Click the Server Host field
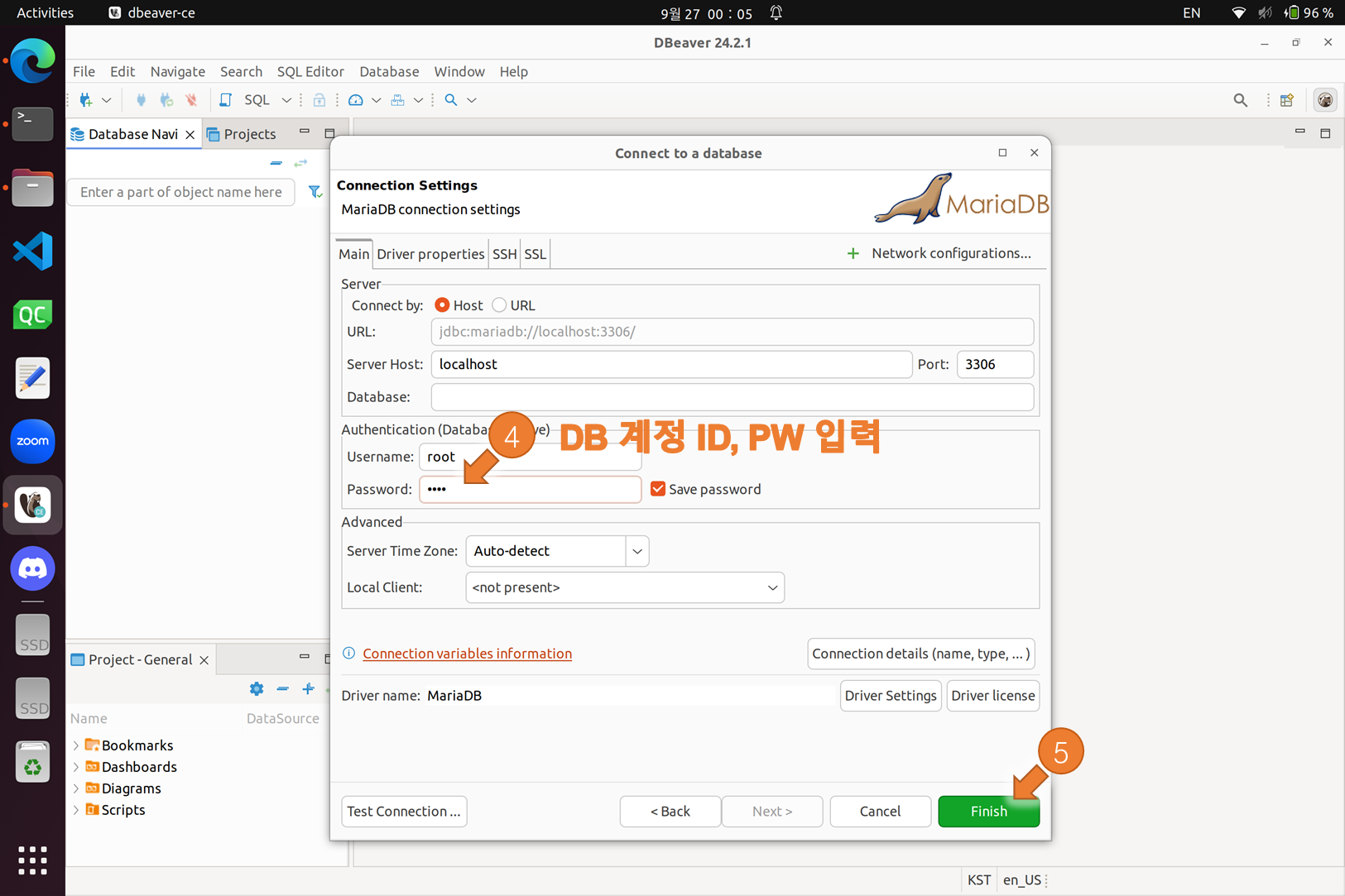 click(x=671, y=364)
